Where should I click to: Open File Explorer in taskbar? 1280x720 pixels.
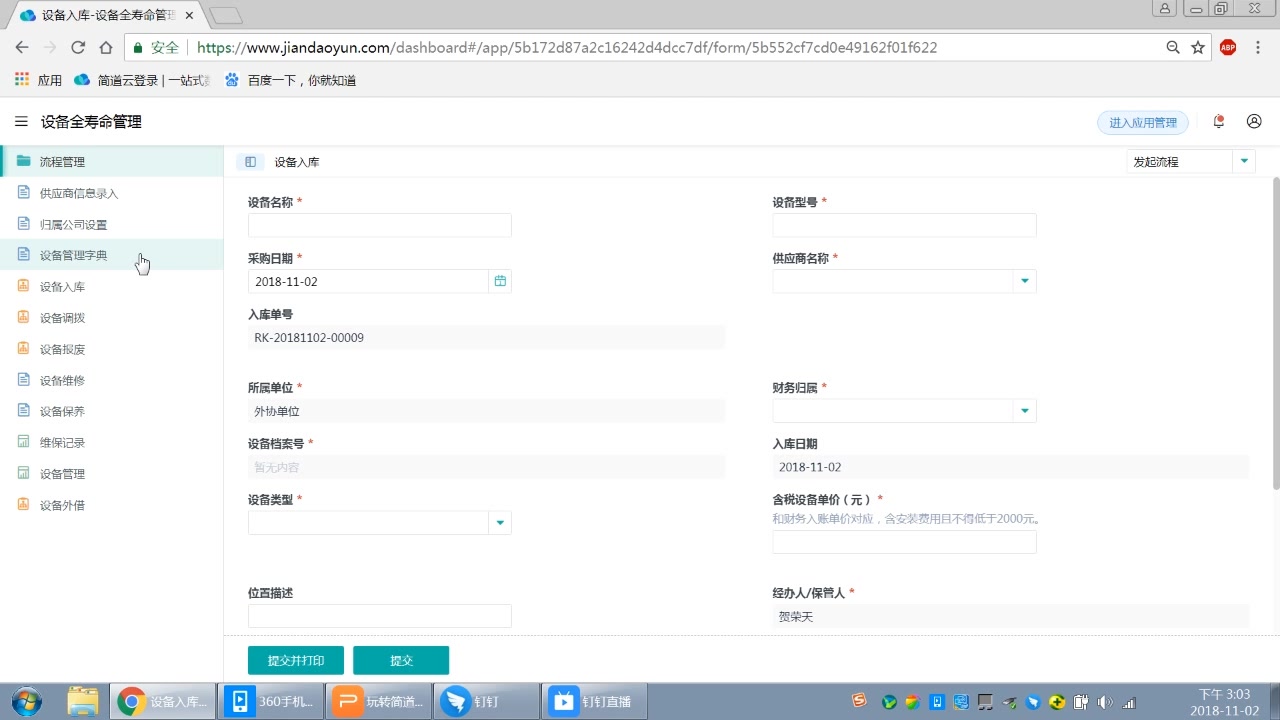click(x=83, y=701)
